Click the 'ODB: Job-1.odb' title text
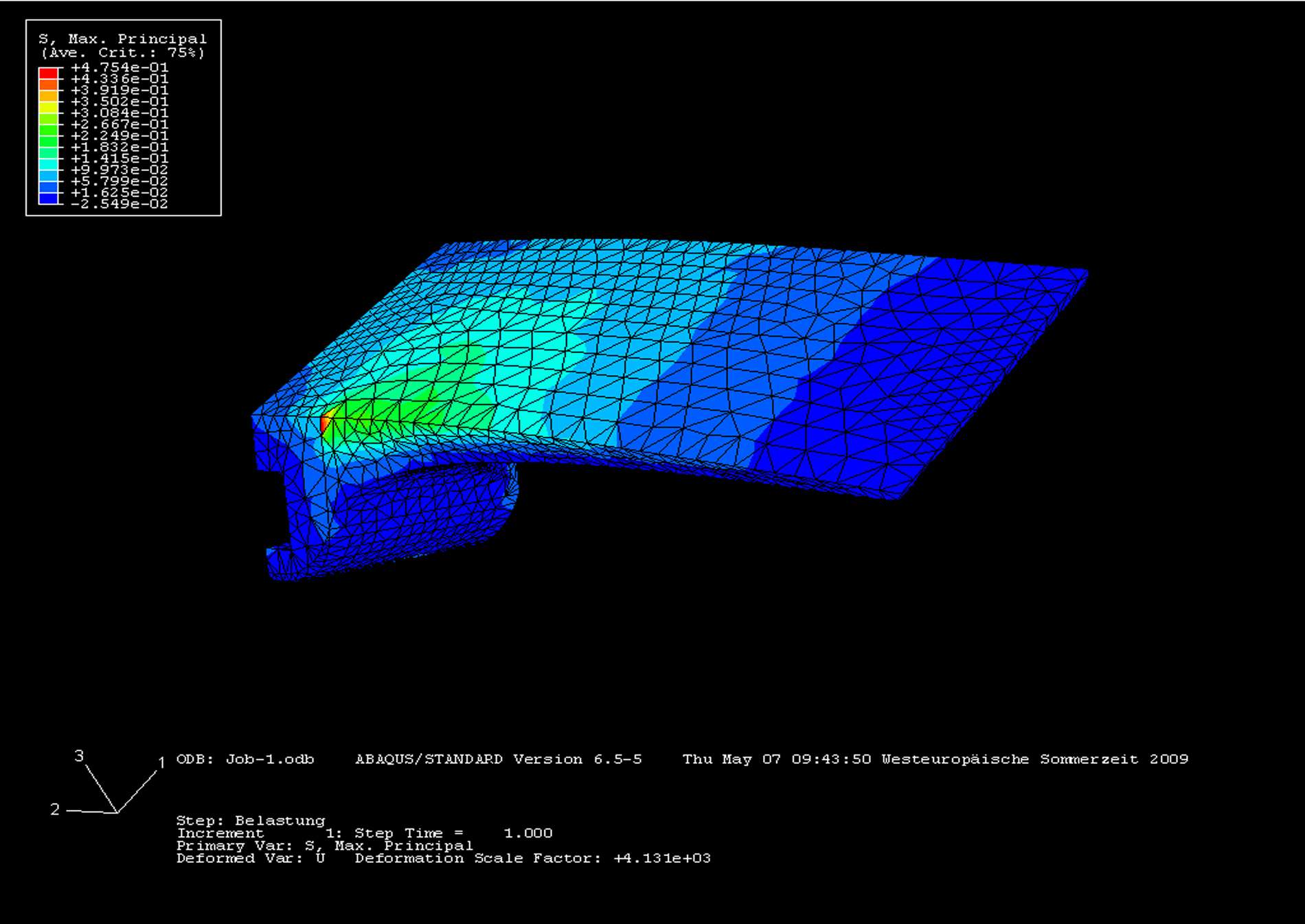 coord(245,759)
